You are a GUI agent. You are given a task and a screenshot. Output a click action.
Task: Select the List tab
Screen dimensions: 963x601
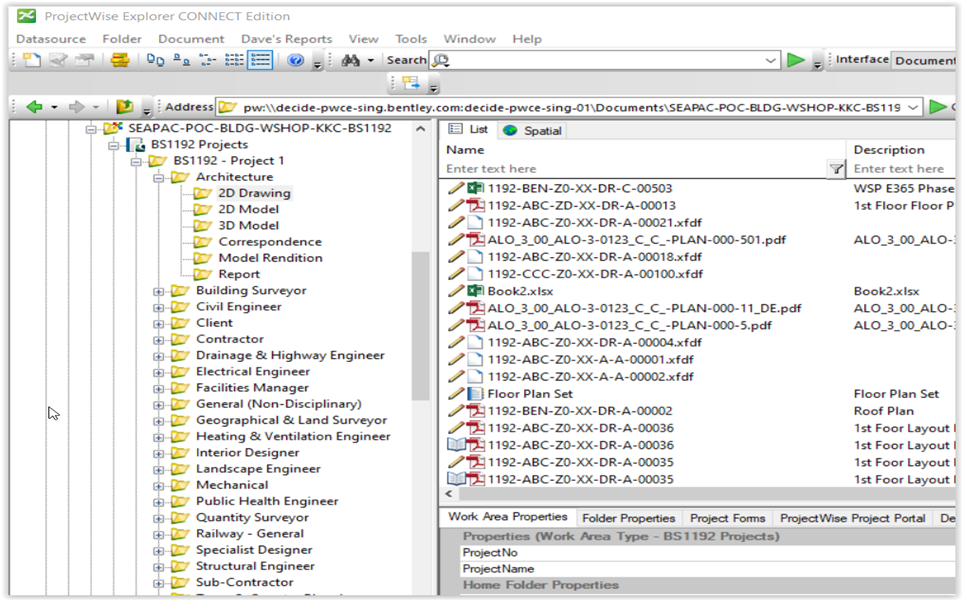(468, 130)
